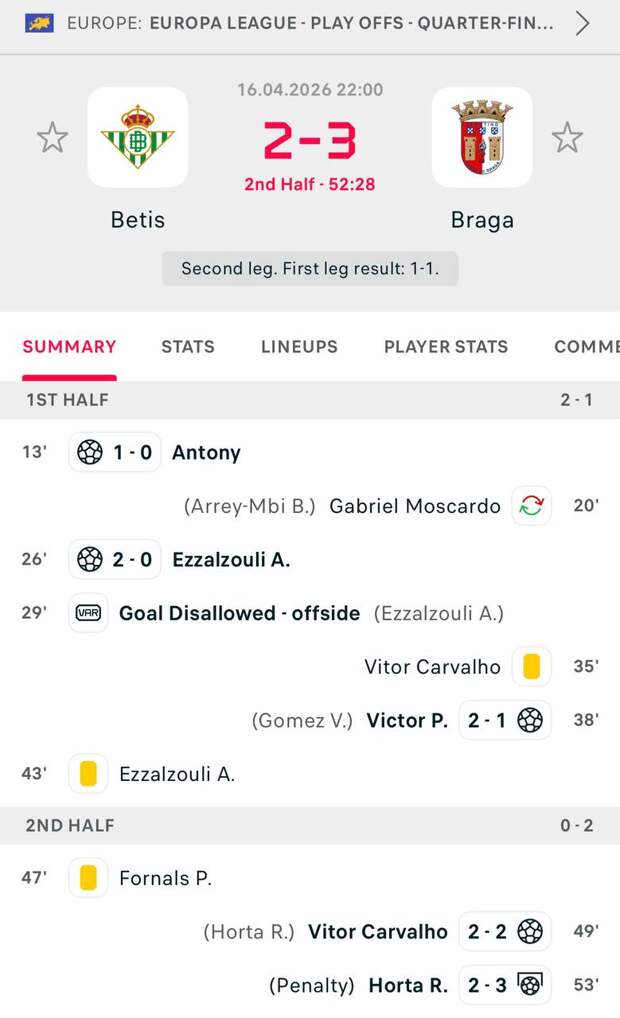Tap Fornals P. yellow card icon
Image resolution: width=620 pixels, height=1018 pixels.
[x=88, y=878]
